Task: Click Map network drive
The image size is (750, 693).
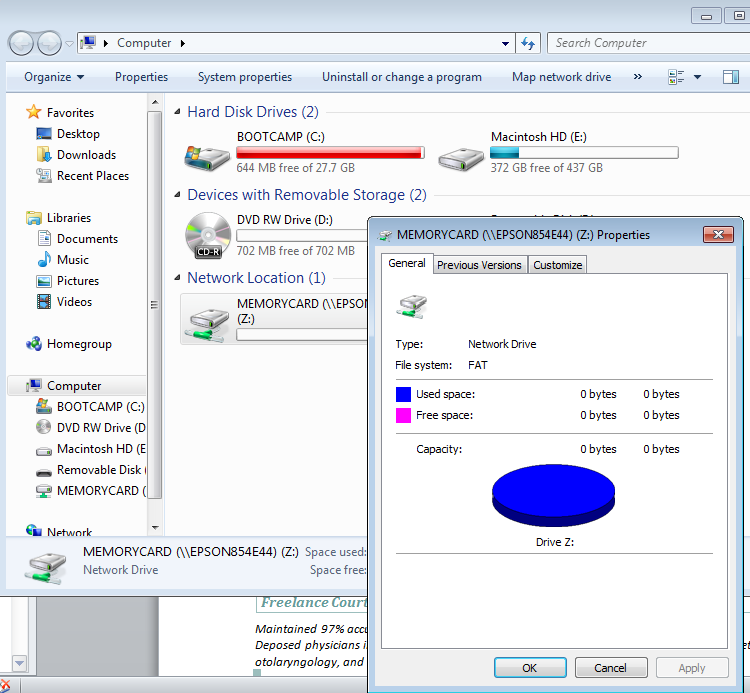Action: 562,77
